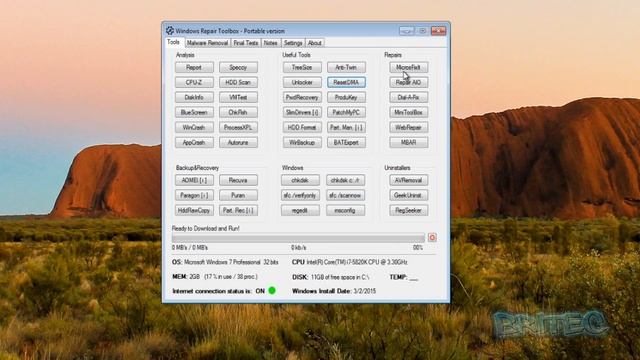Open the AVRemoval uninstaller
This screenshot has height=360, width=640.
[409, 180]
